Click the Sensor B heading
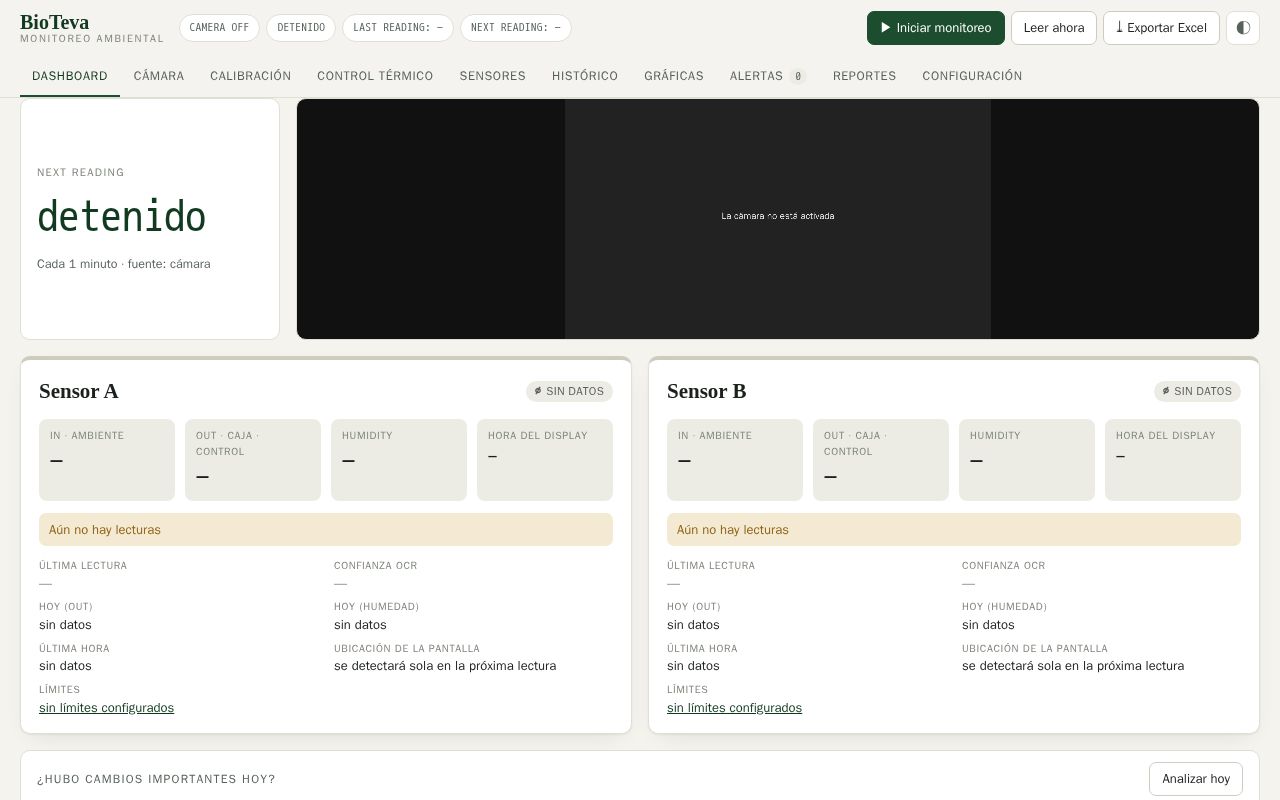This screenshot has width=1280, height=800. 707,391
